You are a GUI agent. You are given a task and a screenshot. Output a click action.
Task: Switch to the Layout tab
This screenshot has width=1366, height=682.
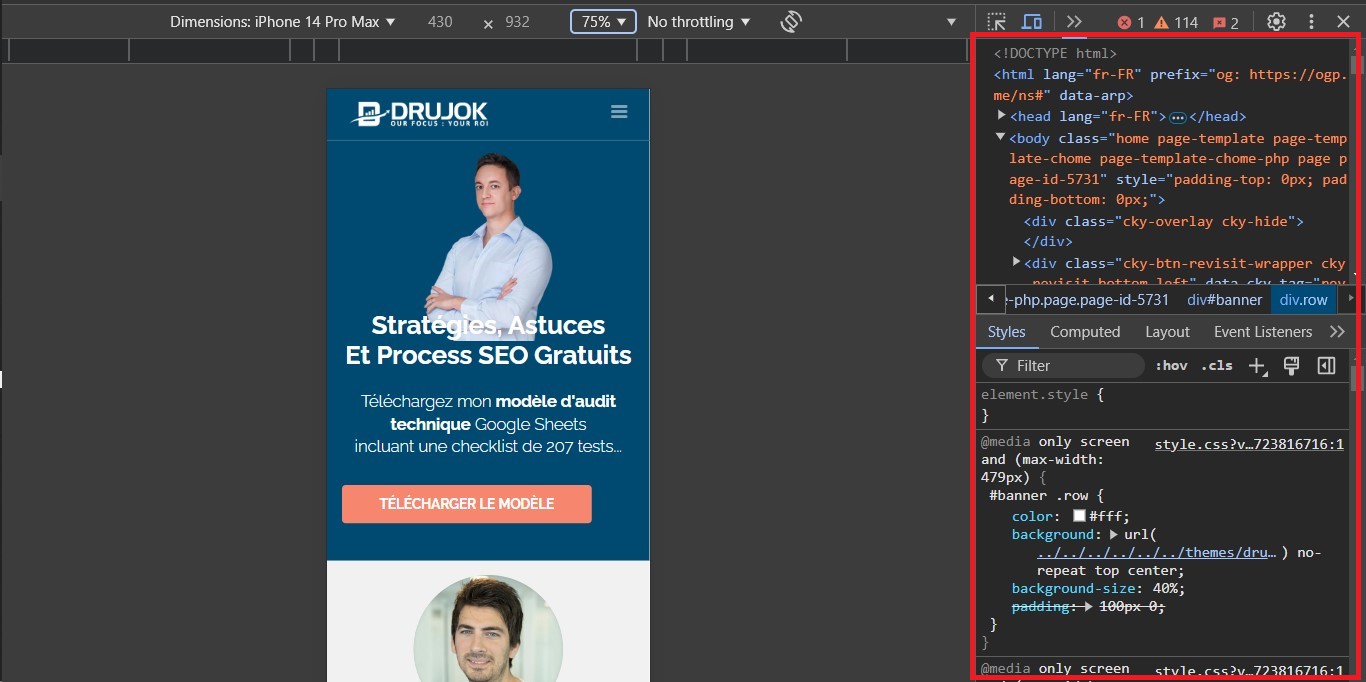tap(1167, 332)
